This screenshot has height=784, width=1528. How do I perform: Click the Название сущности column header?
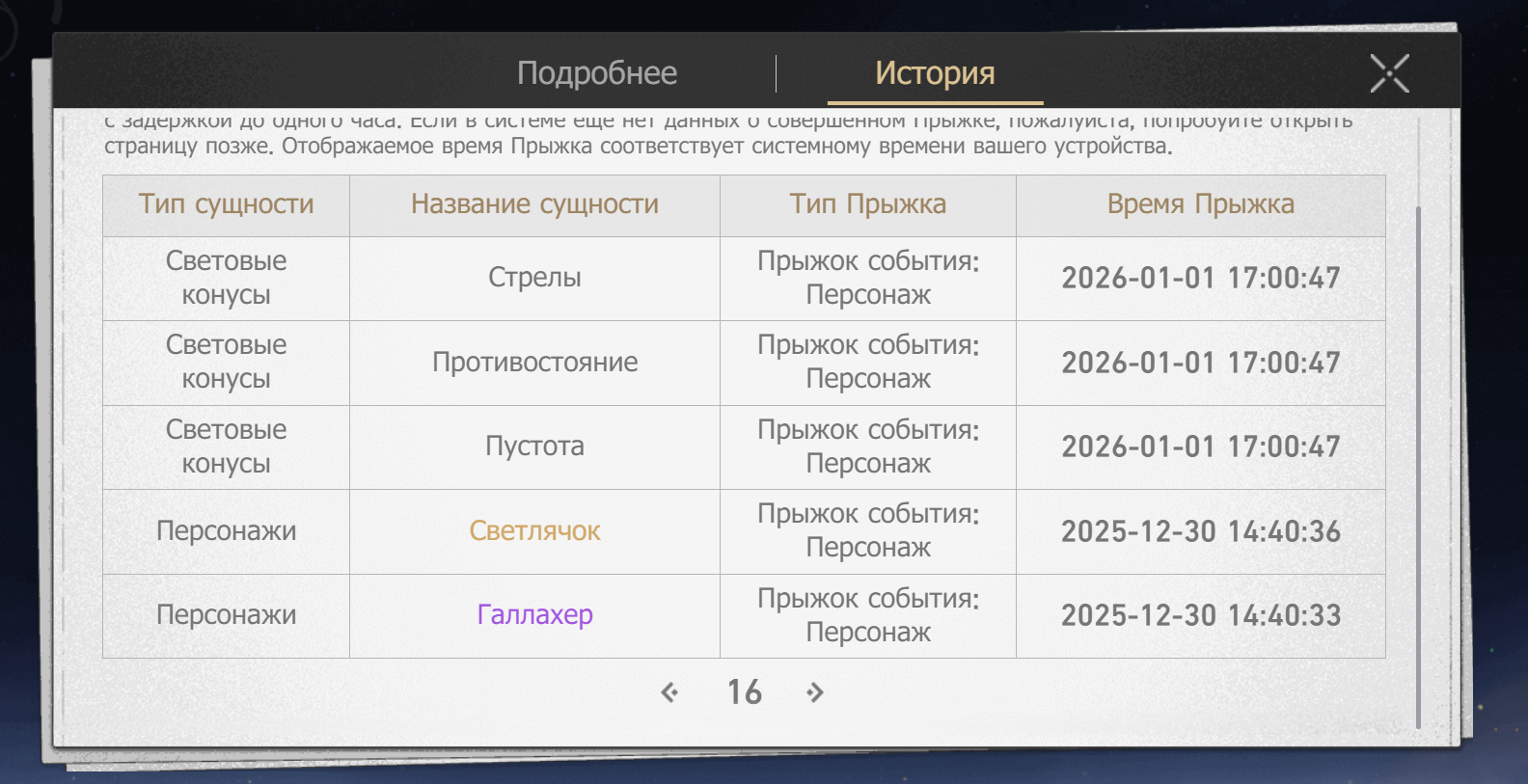(534, 204)
